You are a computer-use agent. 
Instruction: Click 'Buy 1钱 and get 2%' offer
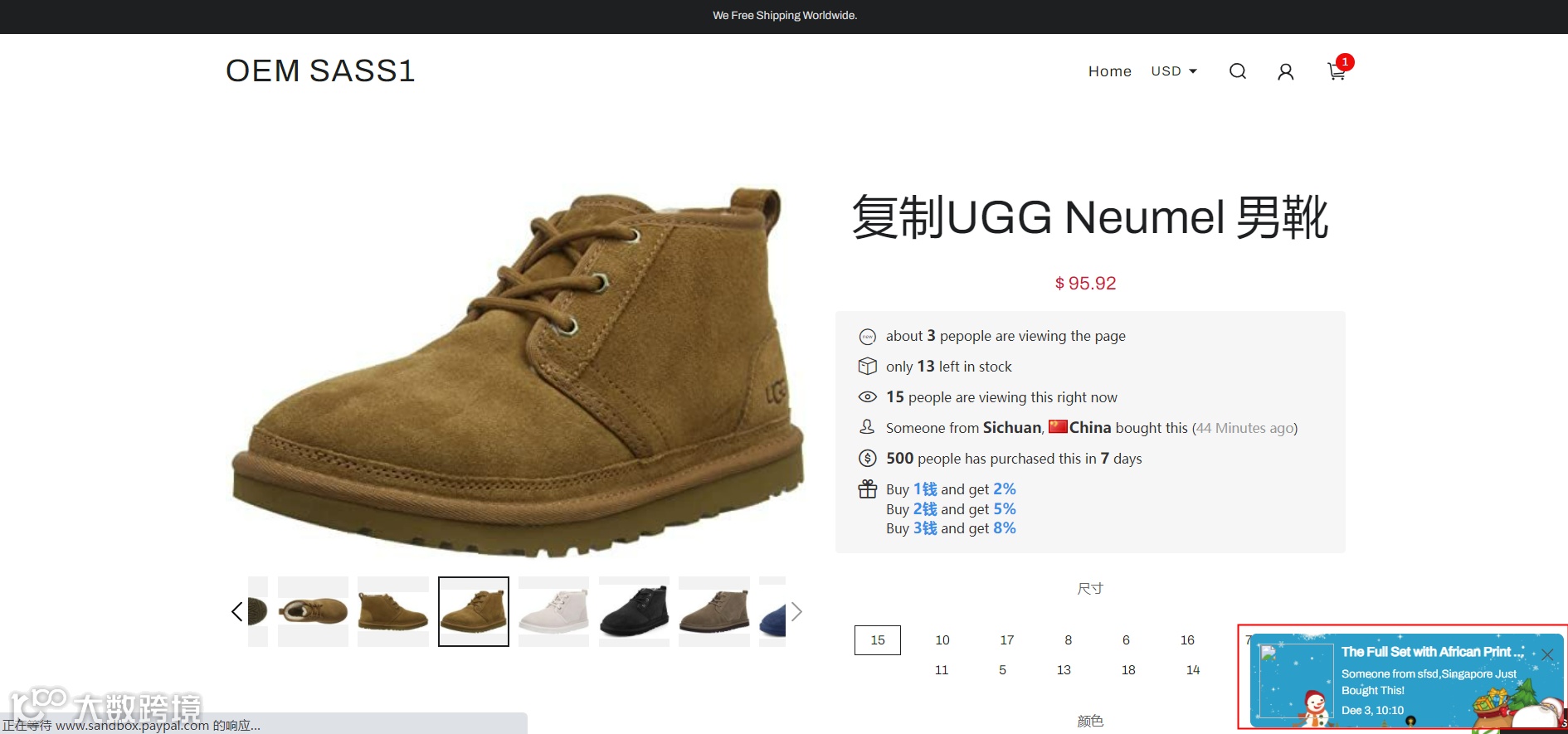coord(951,489)
